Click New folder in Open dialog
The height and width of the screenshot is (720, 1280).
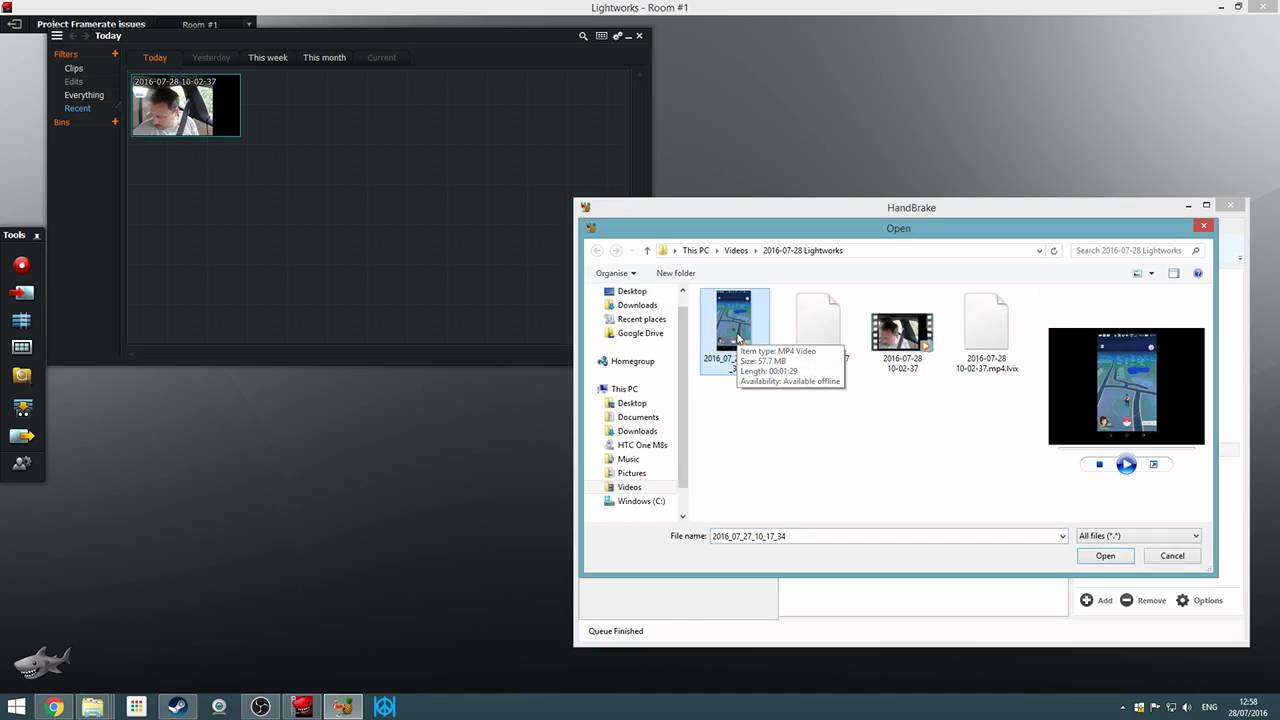click(675, 273)
